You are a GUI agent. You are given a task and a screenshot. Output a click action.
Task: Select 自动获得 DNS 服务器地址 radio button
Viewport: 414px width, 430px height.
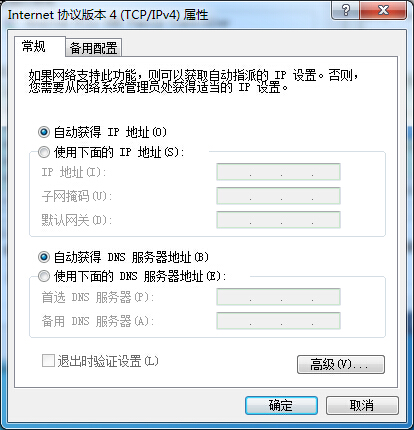(x=44, y=257)
